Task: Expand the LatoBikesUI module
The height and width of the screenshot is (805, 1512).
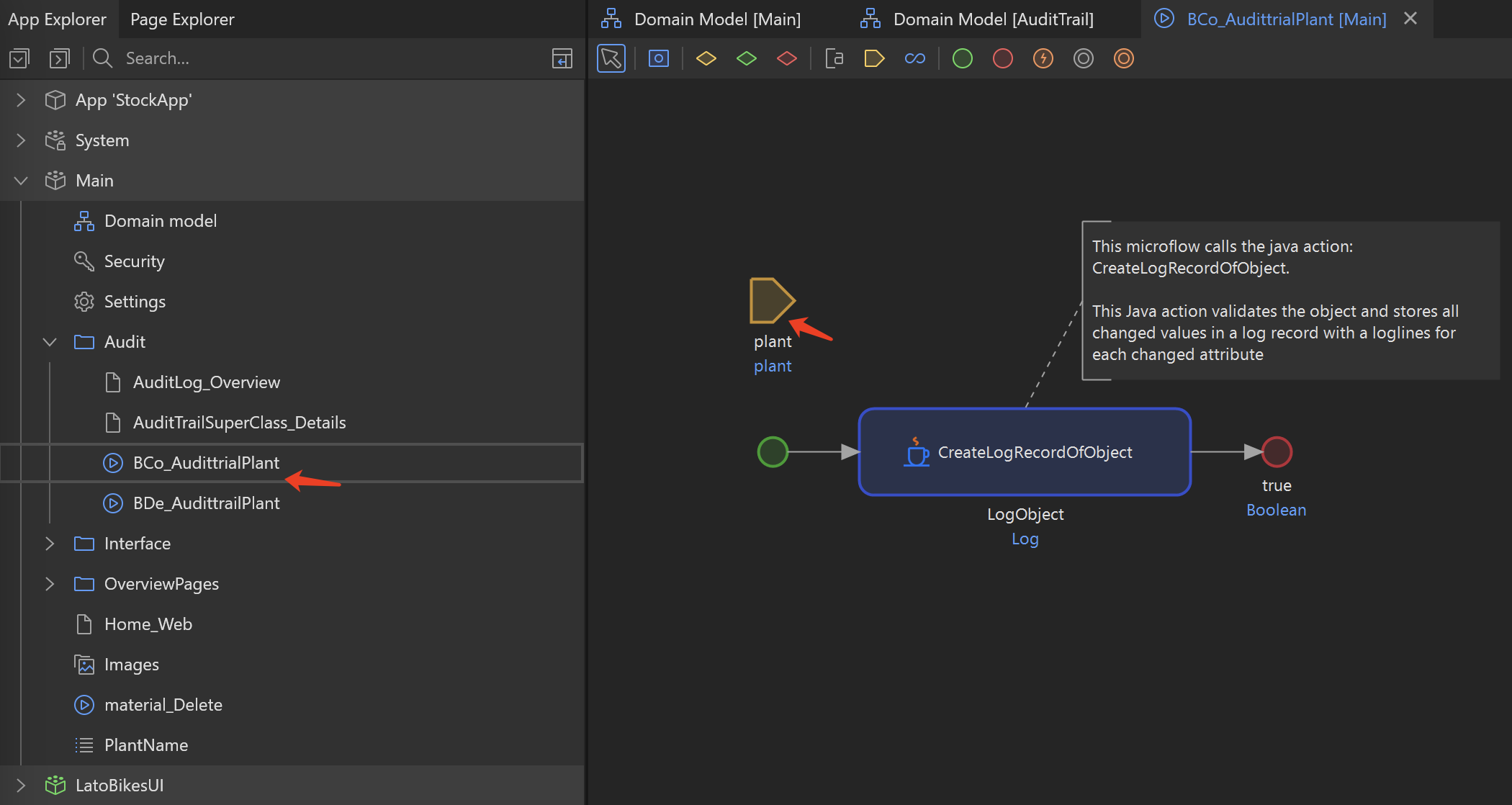Action: [x=21, y=786]
